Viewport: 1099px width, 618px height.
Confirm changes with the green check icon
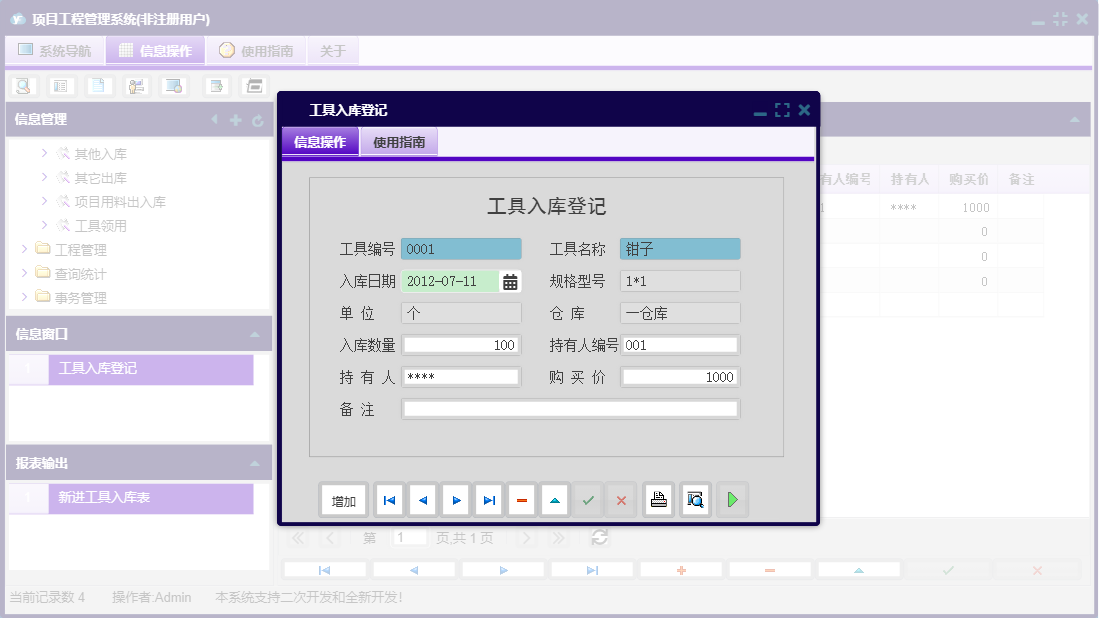(588, 499)
